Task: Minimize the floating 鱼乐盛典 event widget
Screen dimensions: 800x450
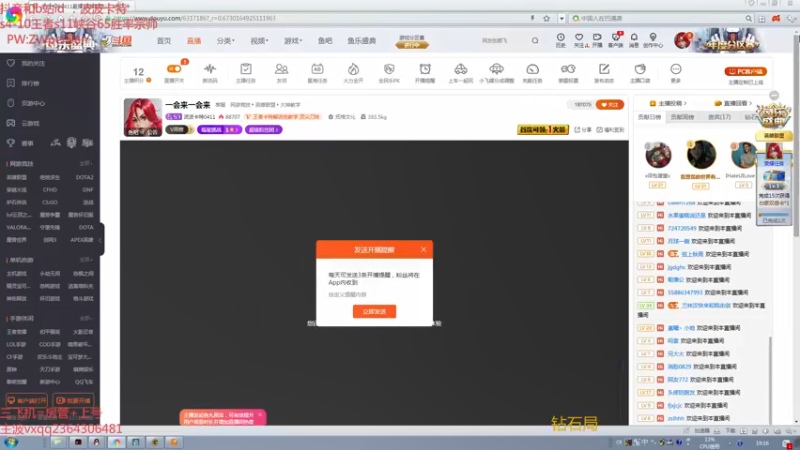Action: pos(774,95)
